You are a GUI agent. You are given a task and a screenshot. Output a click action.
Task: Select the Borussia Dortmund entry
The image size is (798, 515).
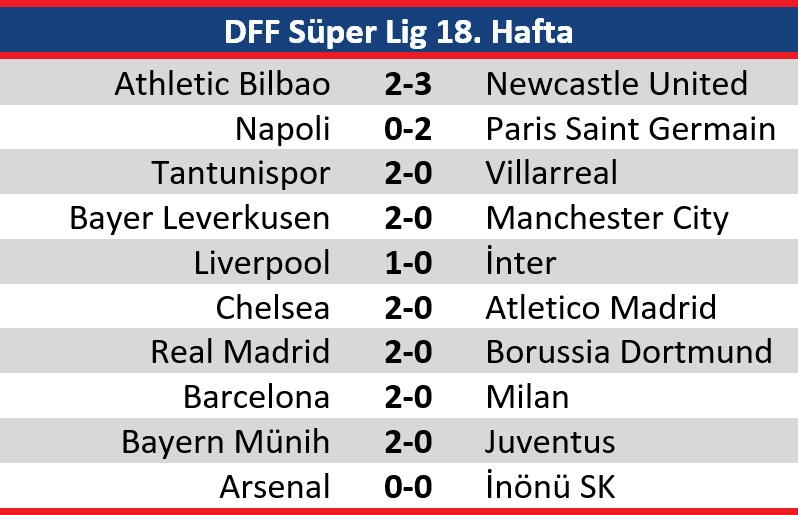pos(630,352)
